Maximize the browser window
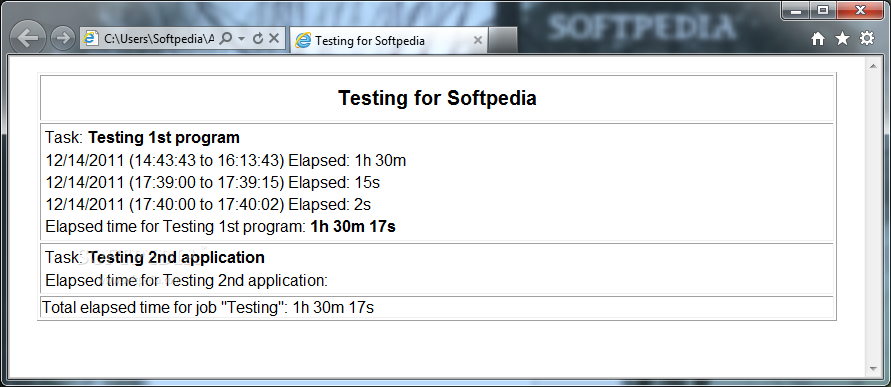The image size is (891, 387). 822,10
